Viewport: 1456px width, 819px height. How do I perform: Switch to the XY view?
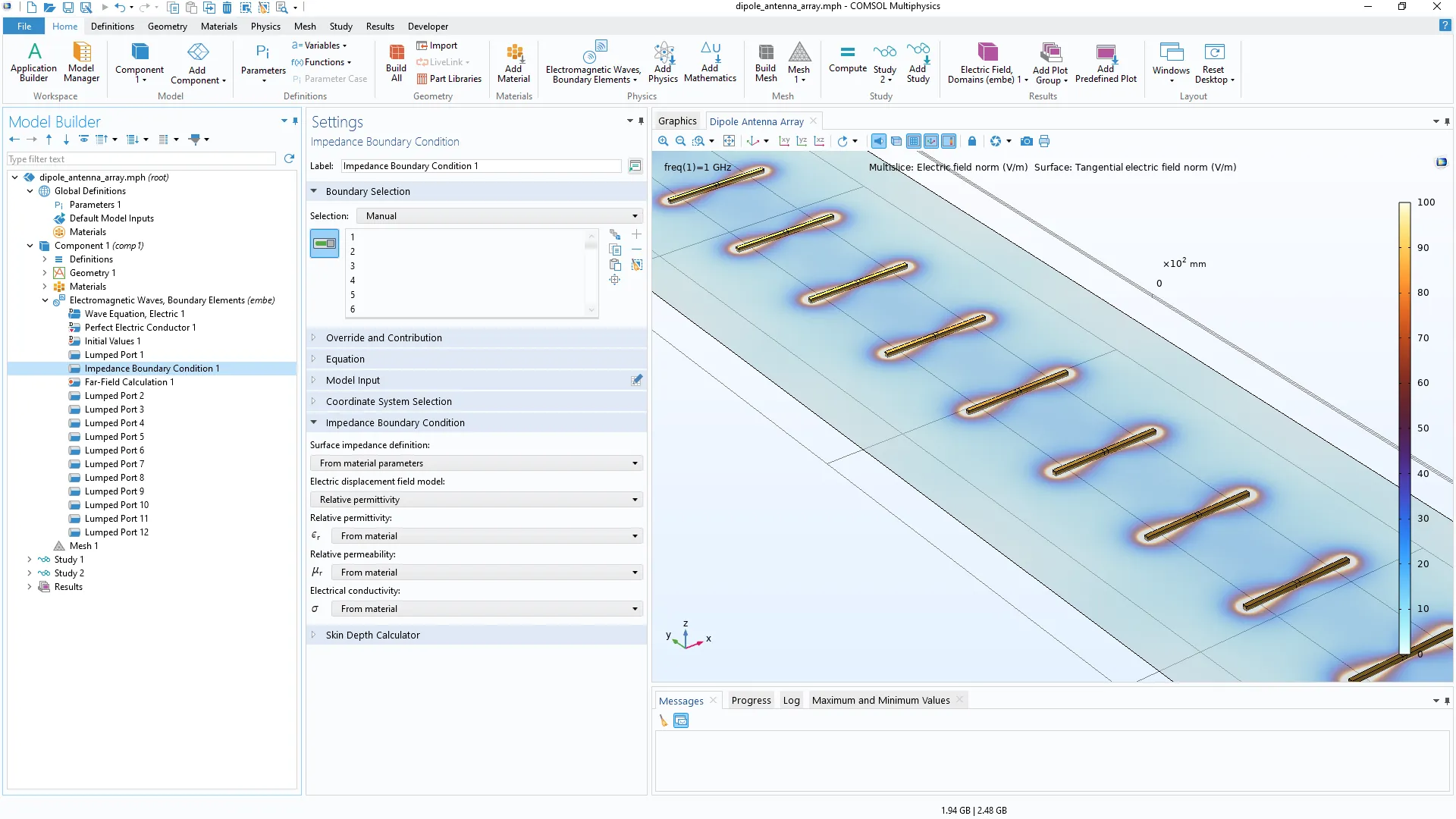[784, 141]
